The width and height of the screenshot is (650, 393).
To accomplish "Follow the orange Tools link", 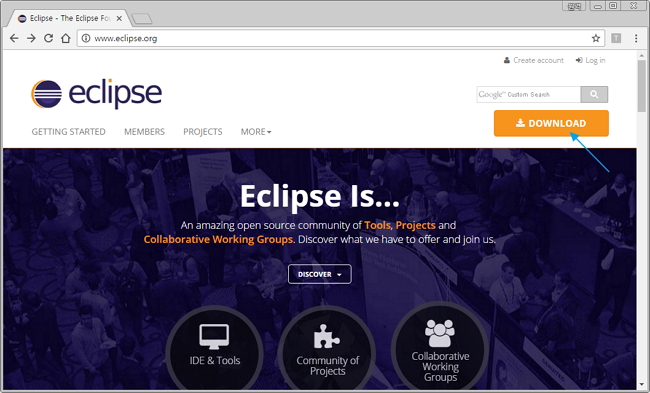I will click(377, 225).
